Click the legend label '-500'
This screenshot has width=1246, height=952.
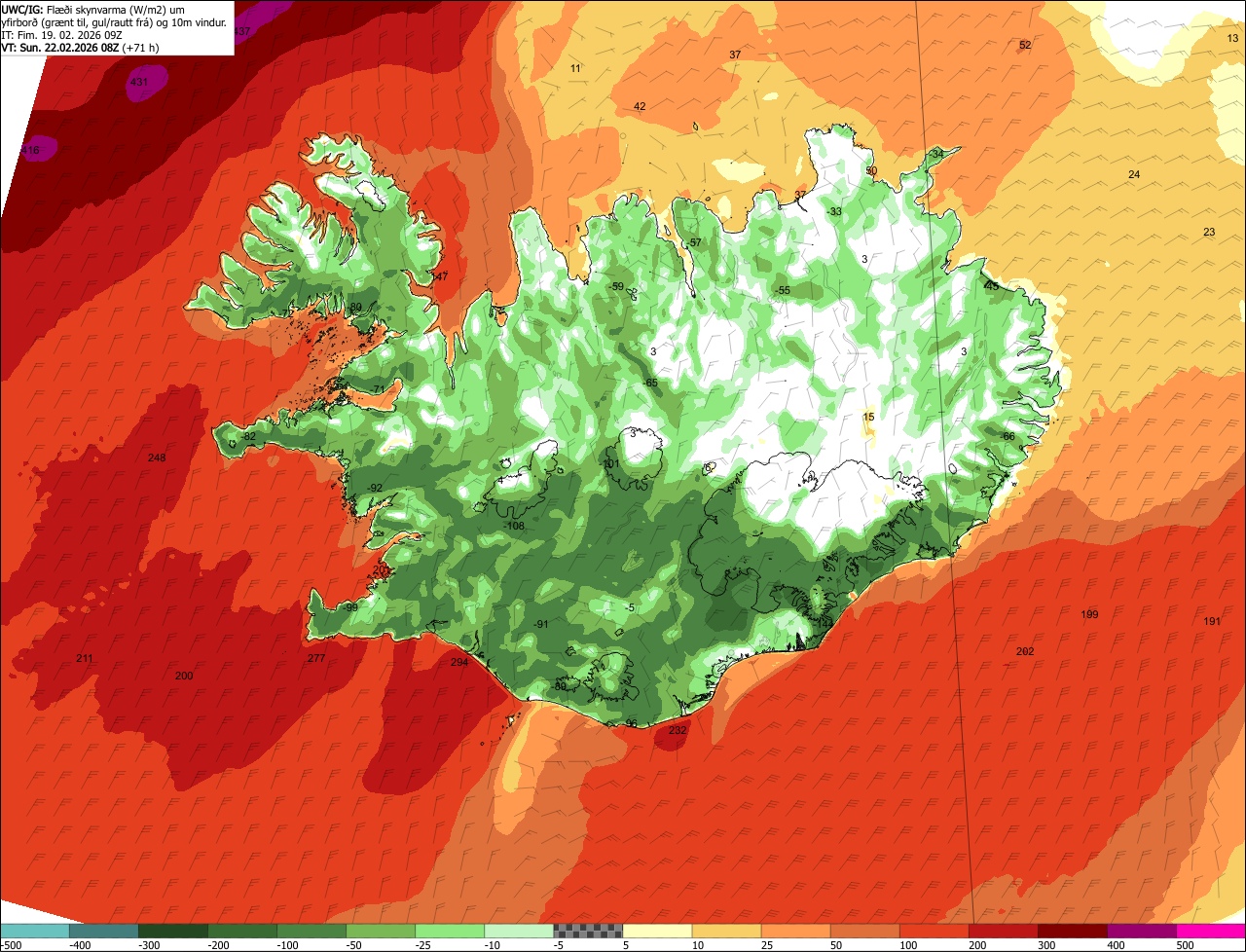tap(12, 945)
